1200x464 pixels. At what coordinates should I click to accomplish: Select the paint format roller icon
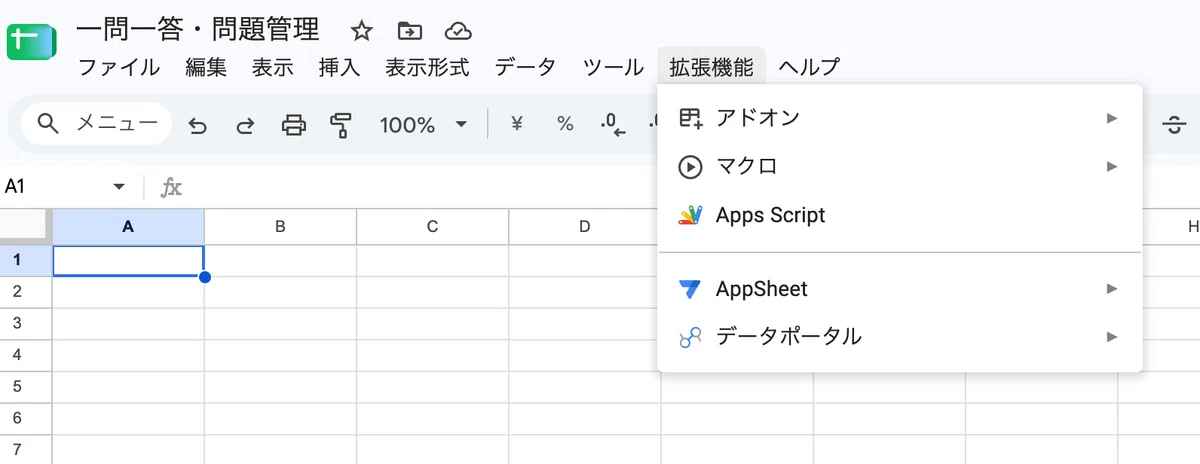[x=341, y=125]
